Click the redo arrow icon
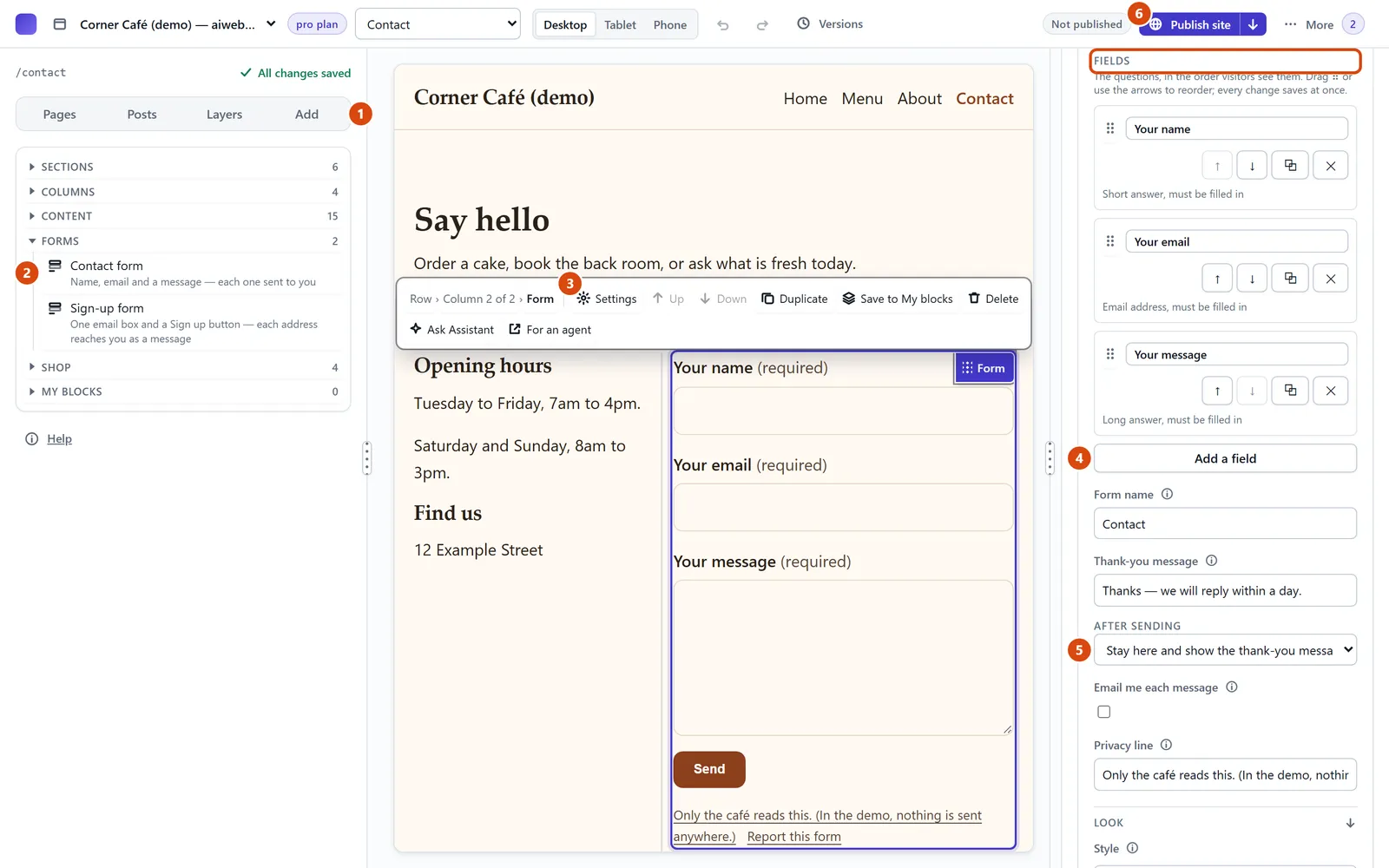Image resolution: width=1389 pixels, height=868 pixels. [762, 24]
